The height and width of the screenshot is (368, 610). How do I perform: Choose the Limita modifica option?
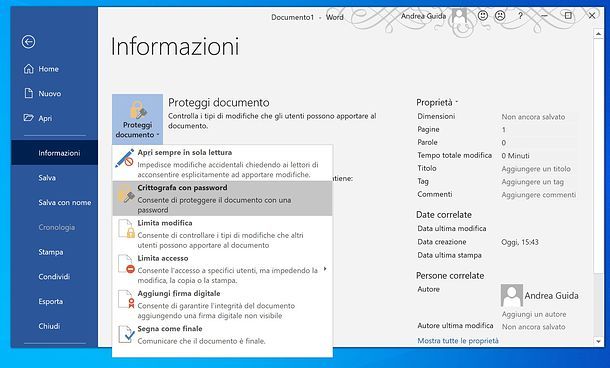[x=222, y=233]
